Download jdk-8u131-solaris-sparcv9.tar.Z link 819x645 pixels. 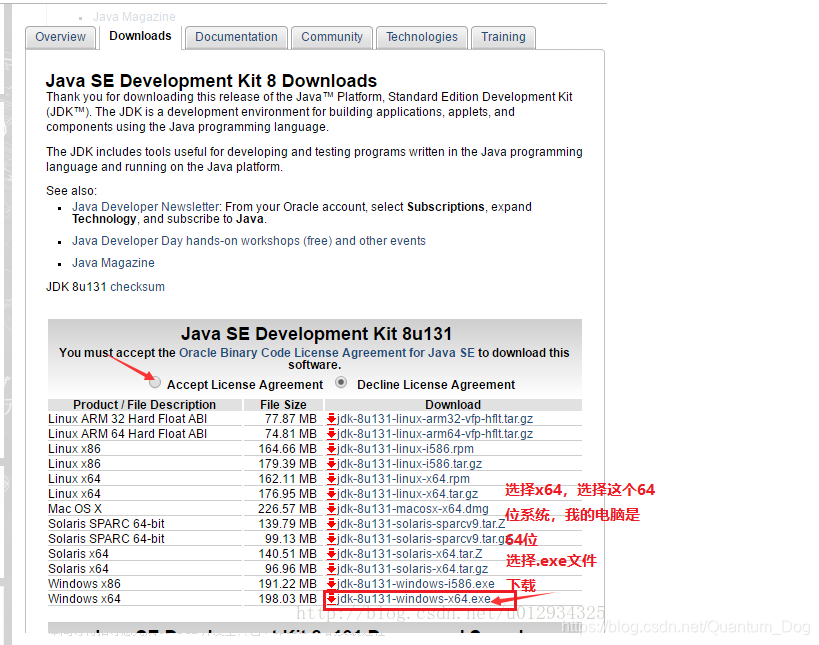421,524
